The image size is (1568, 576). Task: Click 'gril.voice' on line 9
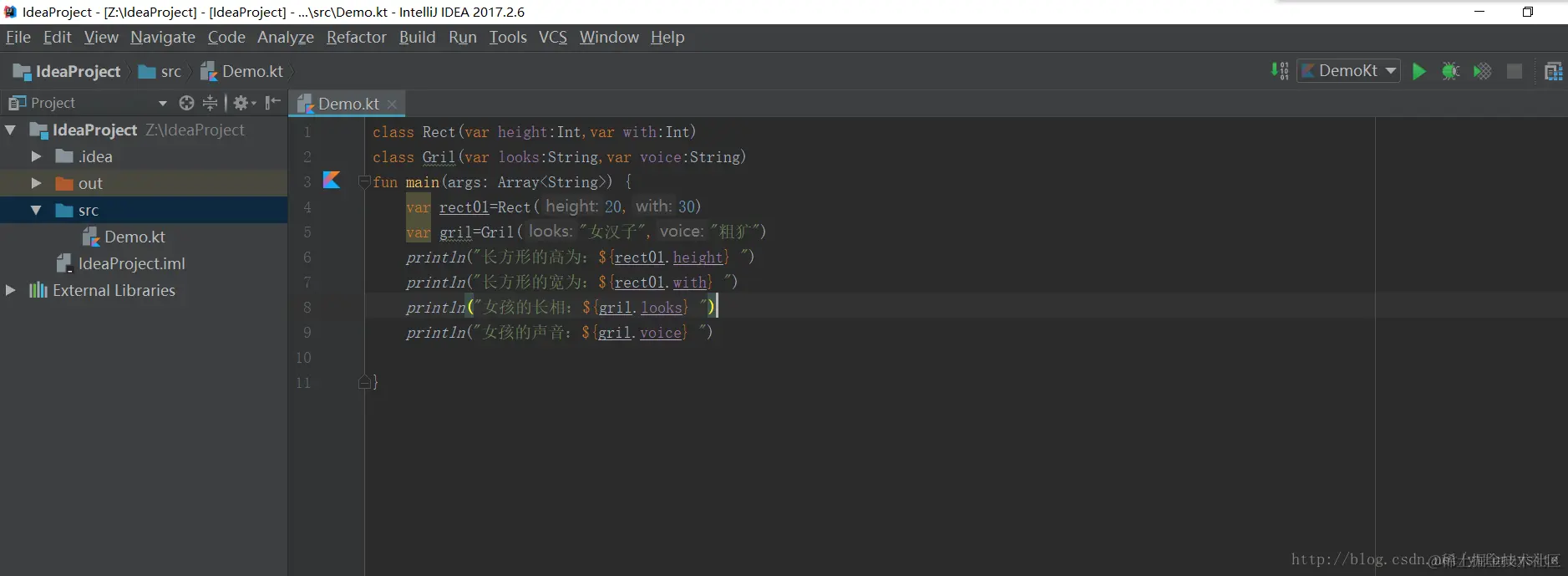[640, 333]
